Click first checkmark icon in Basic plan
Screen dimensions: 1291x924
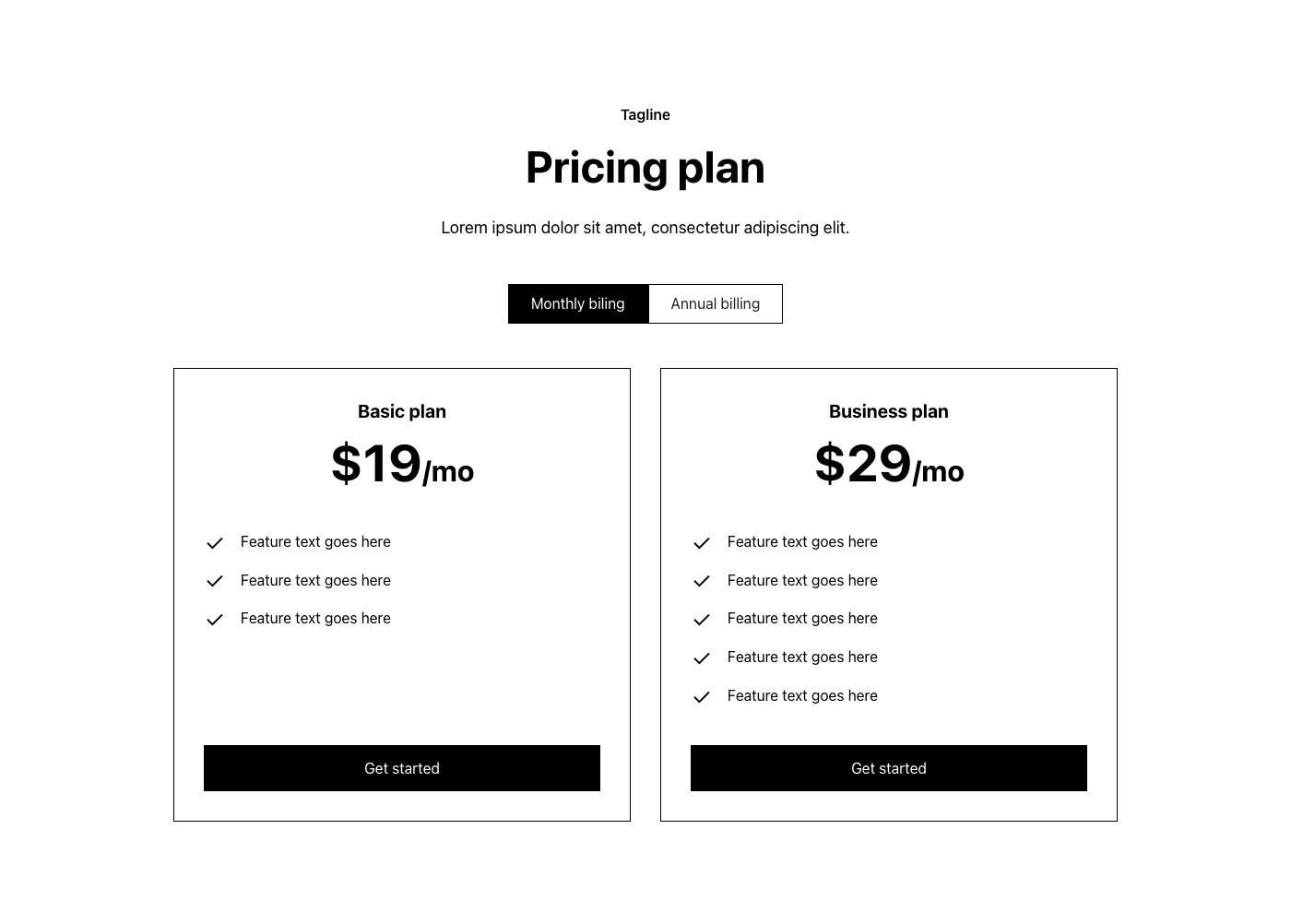[x=215, y=543]
